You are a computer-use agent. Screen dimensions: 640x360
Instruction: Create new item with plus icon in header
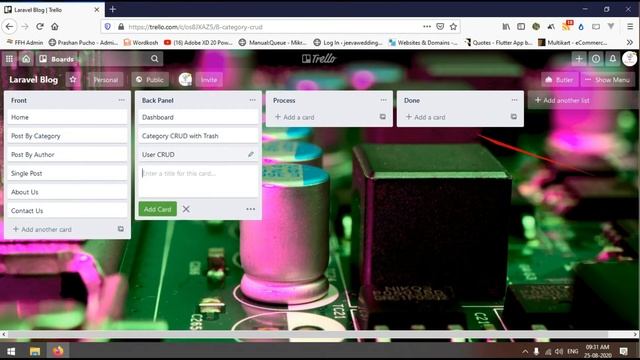[578, 59]
